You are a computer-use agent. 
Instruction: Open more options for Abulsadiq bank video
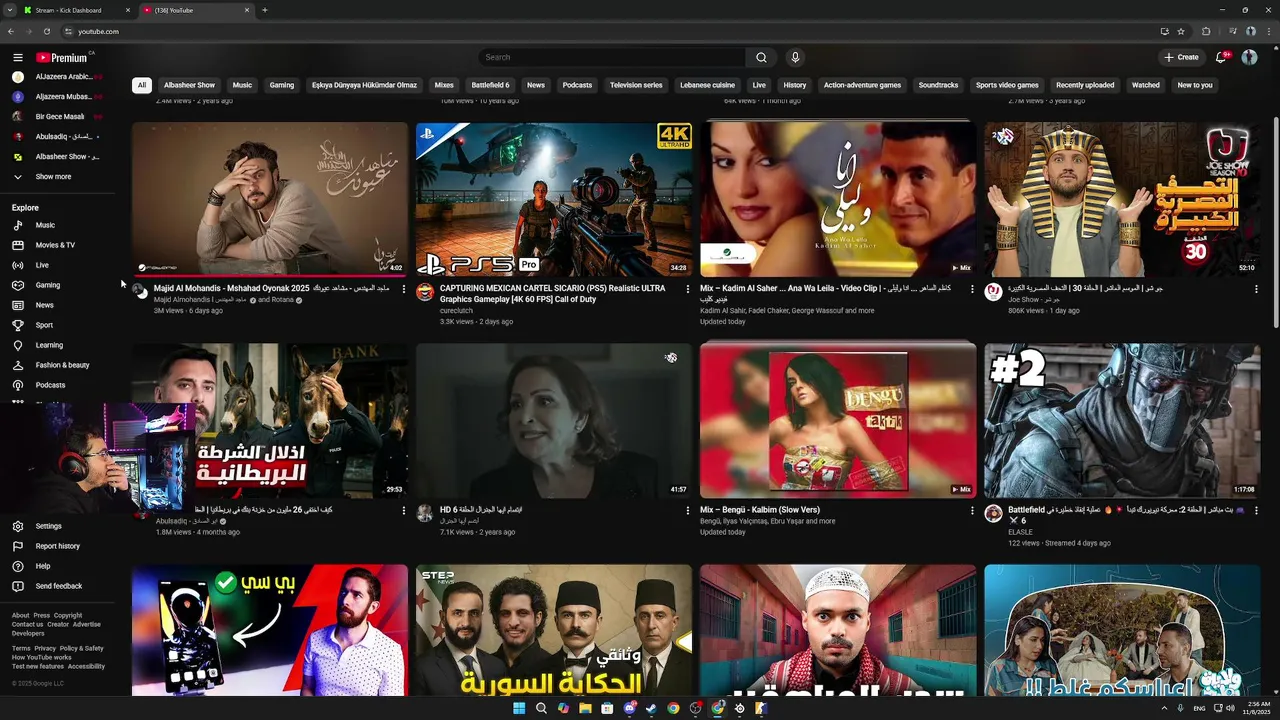click(404, 510)
